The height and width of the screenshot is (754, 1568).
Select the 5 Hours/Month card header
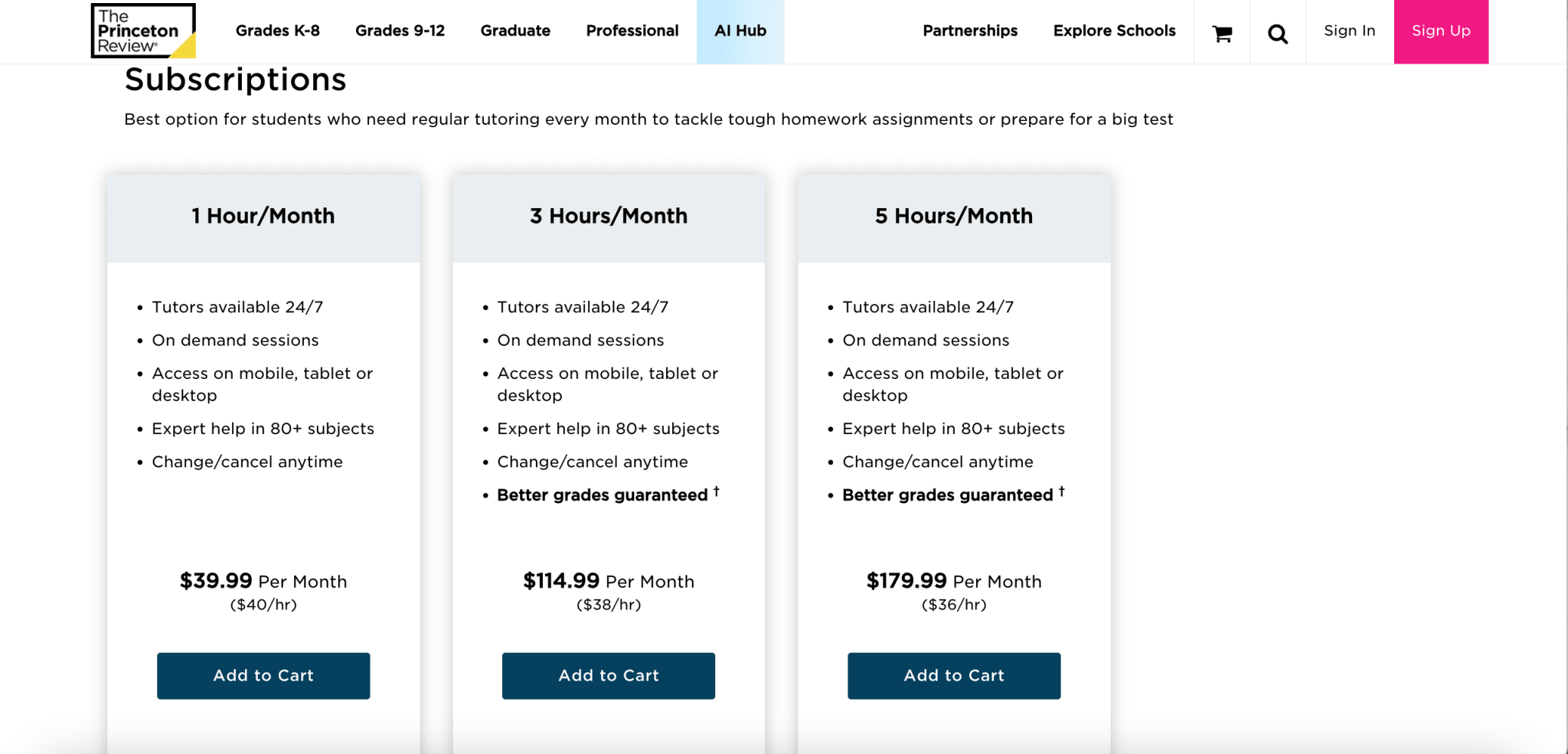953,216
